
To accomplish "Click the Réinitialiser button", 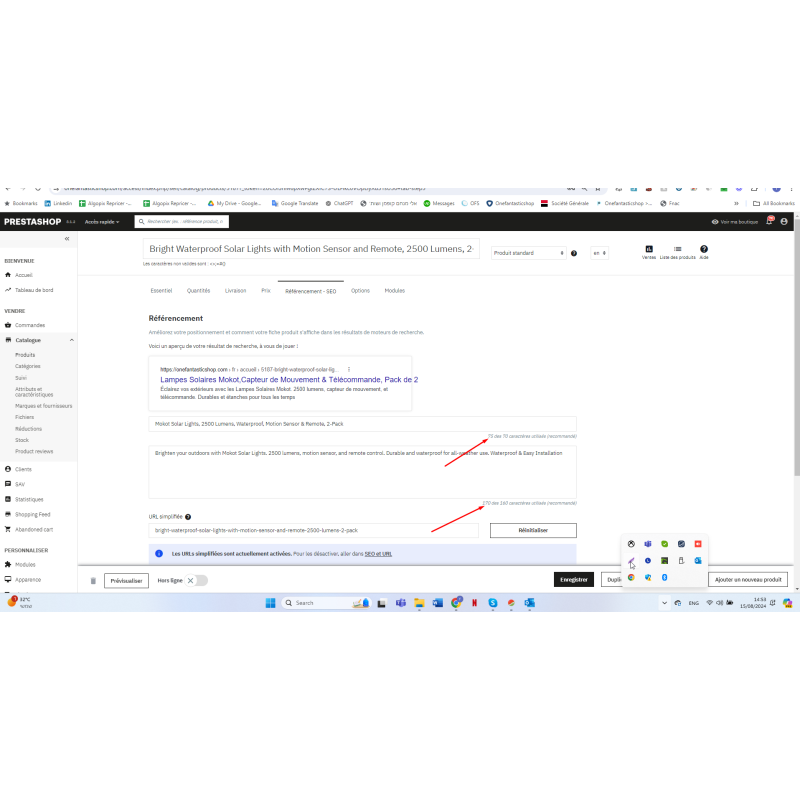I will [x=533, y=530].
